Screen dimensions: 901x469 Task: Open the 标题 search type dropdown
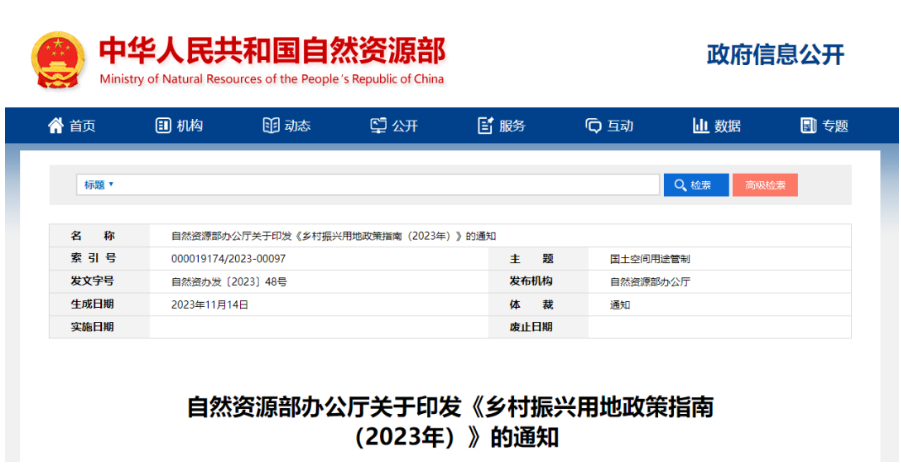pyautogui.click(x=99, y=185)
